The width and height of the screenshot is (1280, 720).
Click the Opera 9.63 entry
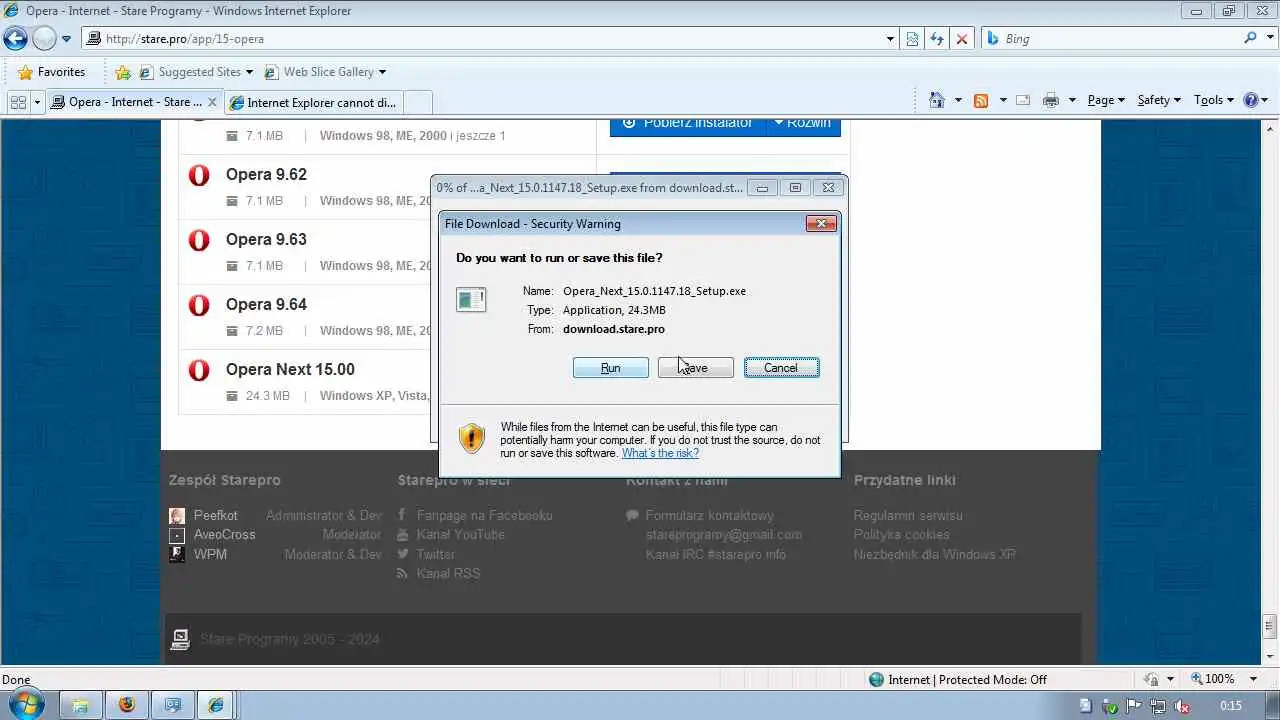[266, 239]
